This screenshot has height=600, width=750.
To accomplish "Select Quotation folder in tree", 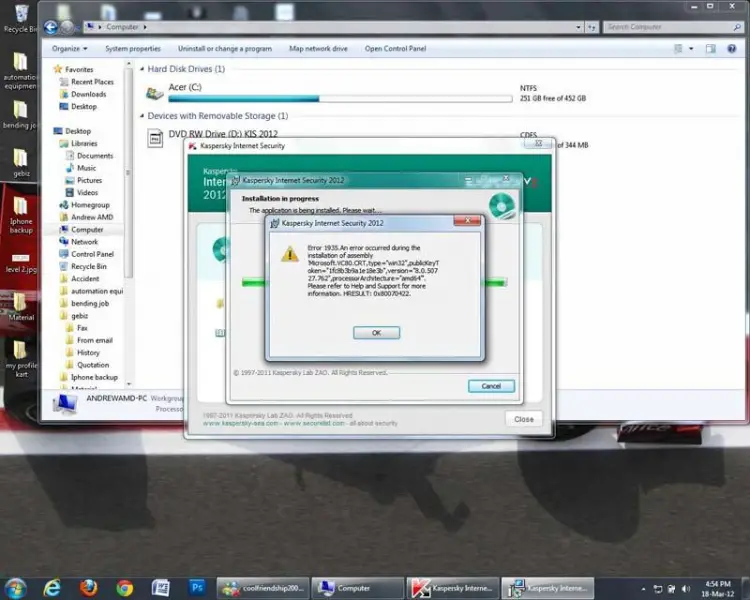I will click(88, 365).
